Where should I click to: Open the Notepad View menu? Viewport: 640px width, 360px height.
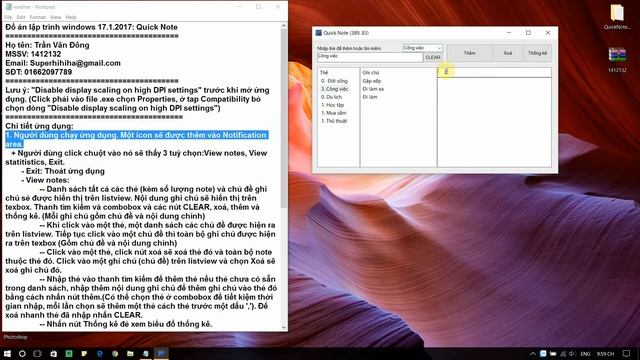coord(56,17)
